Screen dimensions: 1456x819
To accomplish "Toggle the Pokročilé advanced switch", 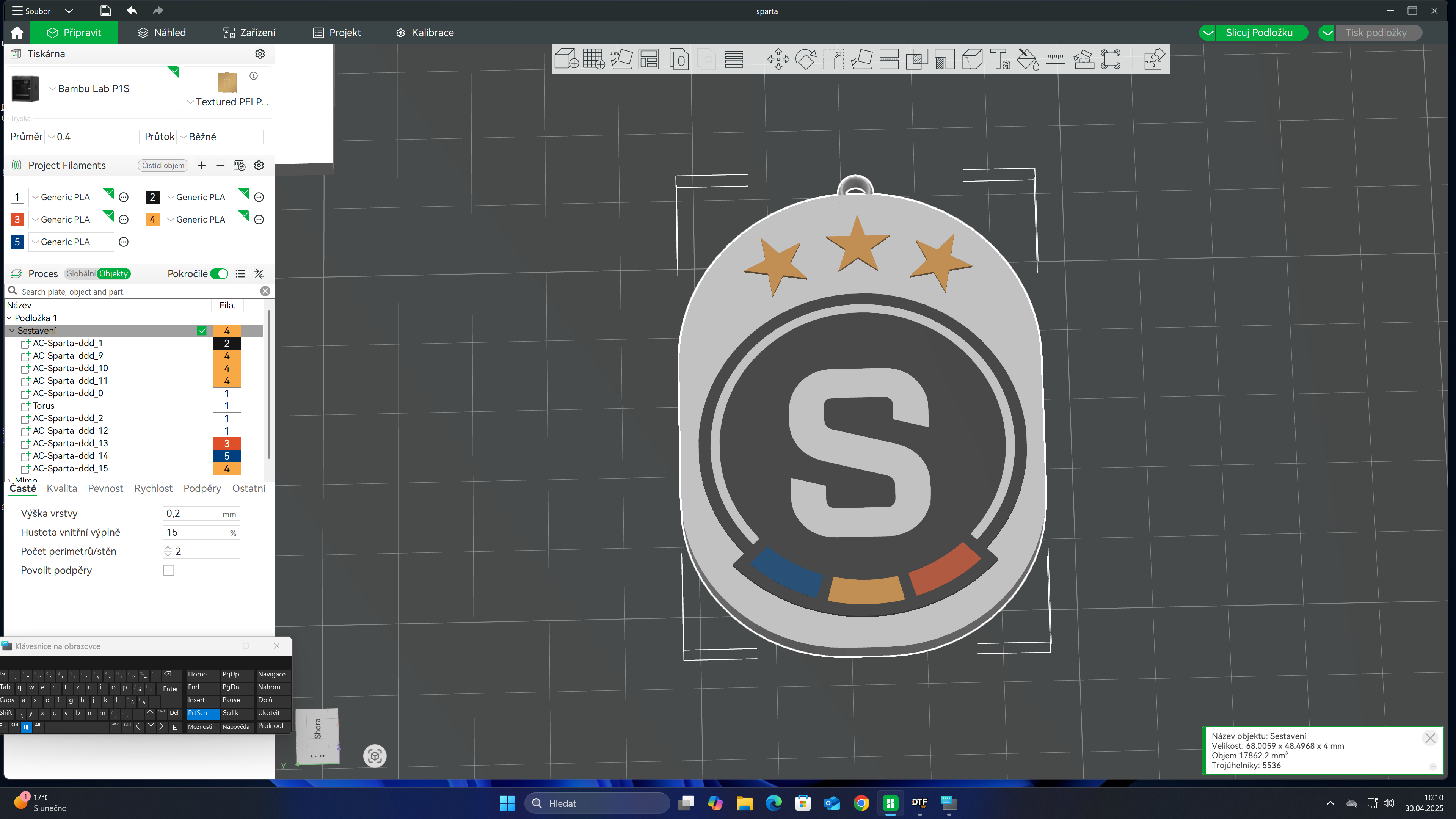I will [219, 273].
